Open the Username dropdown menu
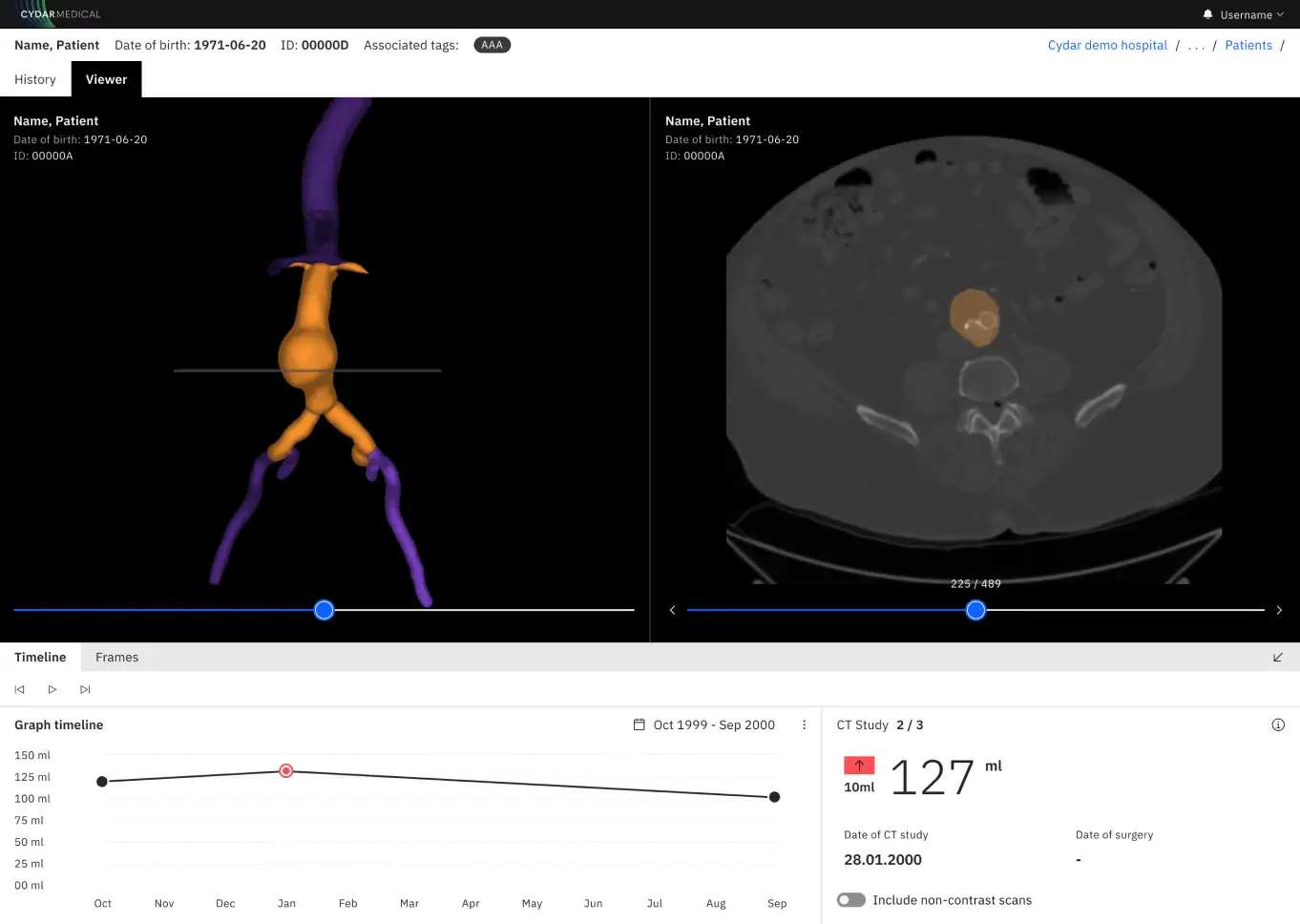Screen dimensions: 1300x924 1251,14
